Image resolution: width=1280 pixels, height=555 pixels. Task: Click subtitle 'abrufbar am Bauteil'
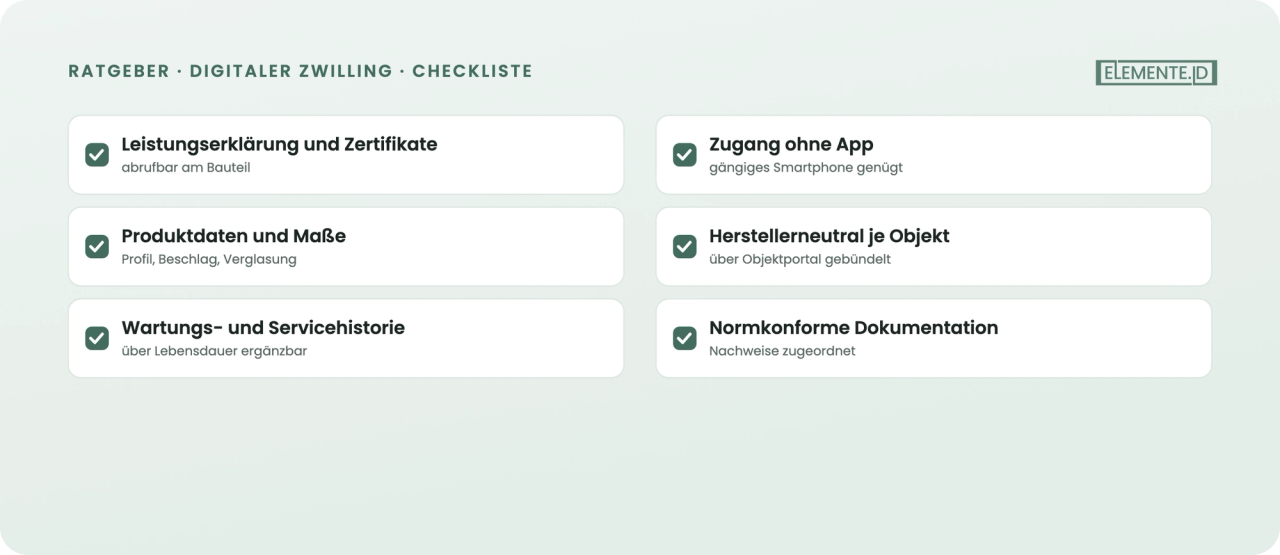tap(186, 168)
